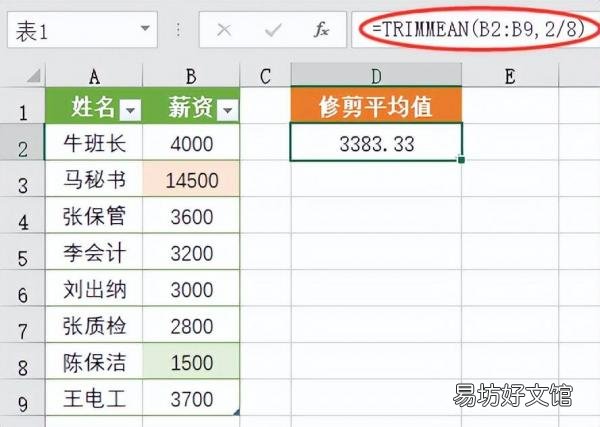Select the green salary cell 1500
This screenshot has width=600, height=427.
point(191,361)
